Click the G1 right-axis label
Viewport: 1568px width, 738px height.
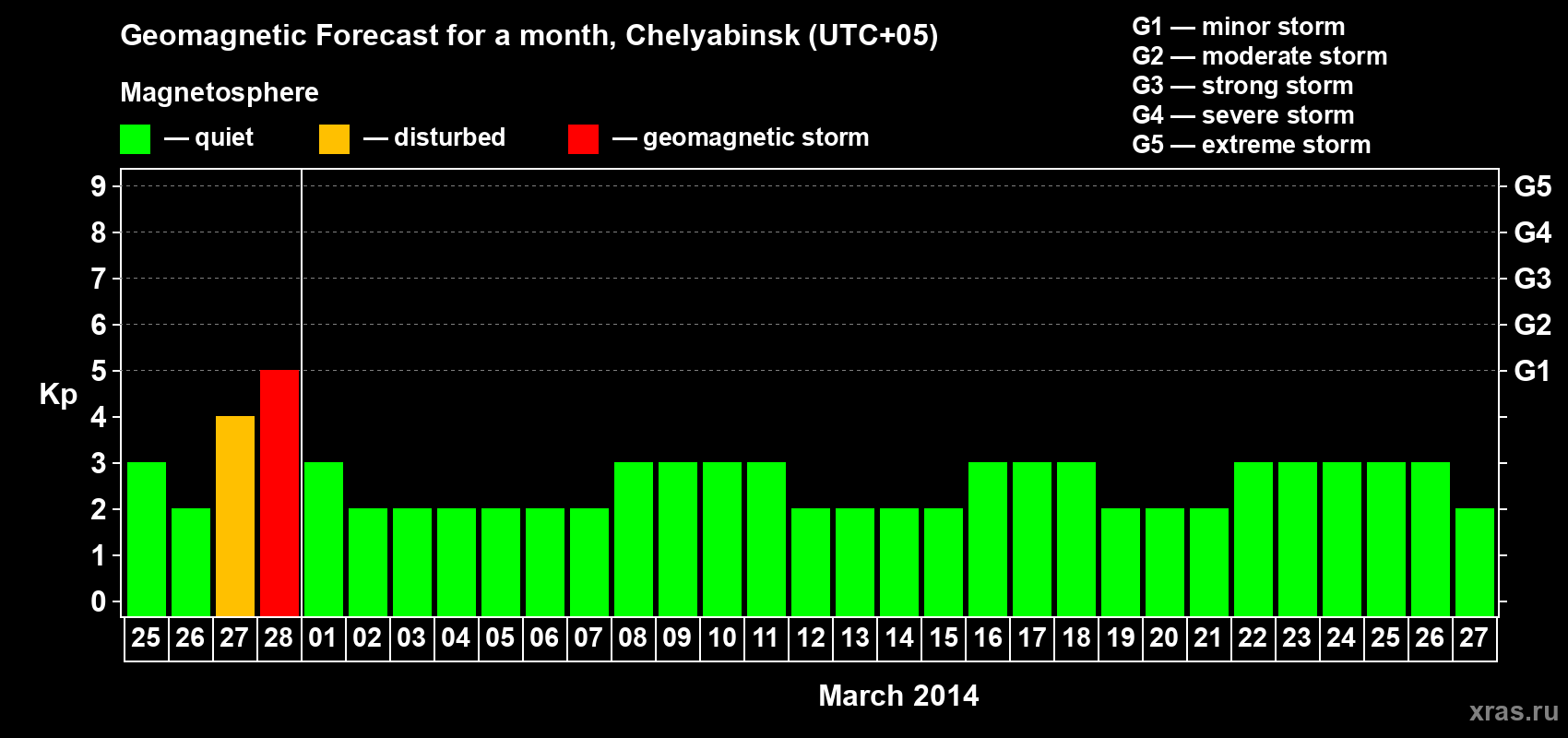pyautogui.click(x=1533, y=371)
